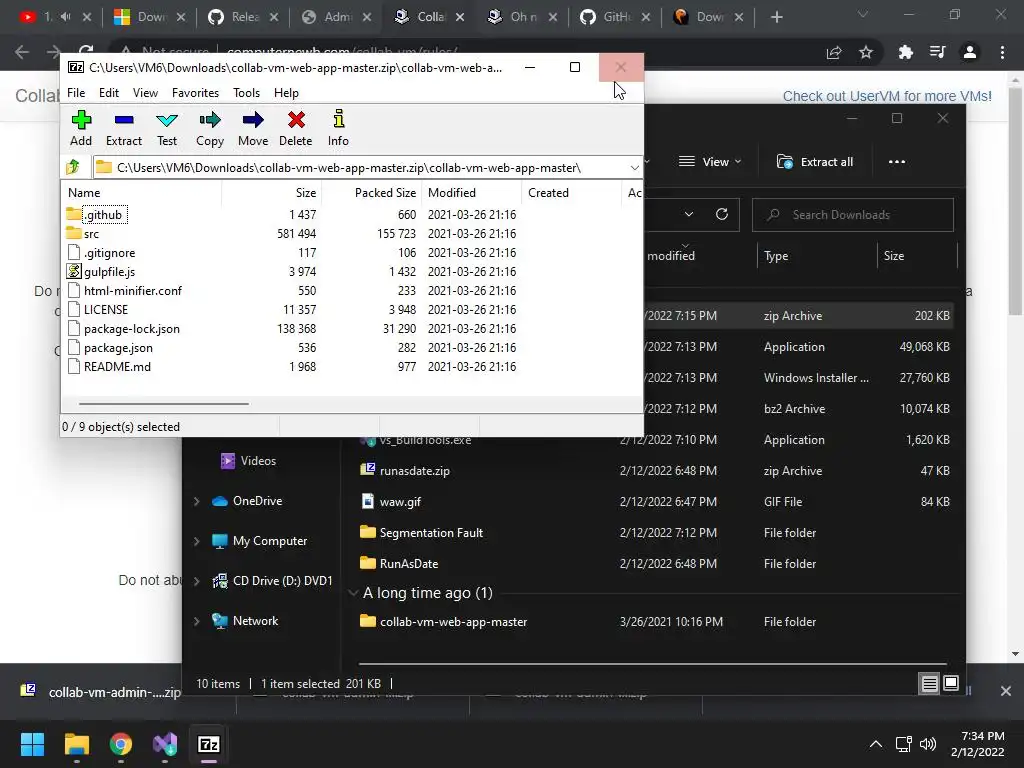Open Videos in Explorer sidebar
Viewport: 1024px width, 768px height.
[x=258, y=461]
